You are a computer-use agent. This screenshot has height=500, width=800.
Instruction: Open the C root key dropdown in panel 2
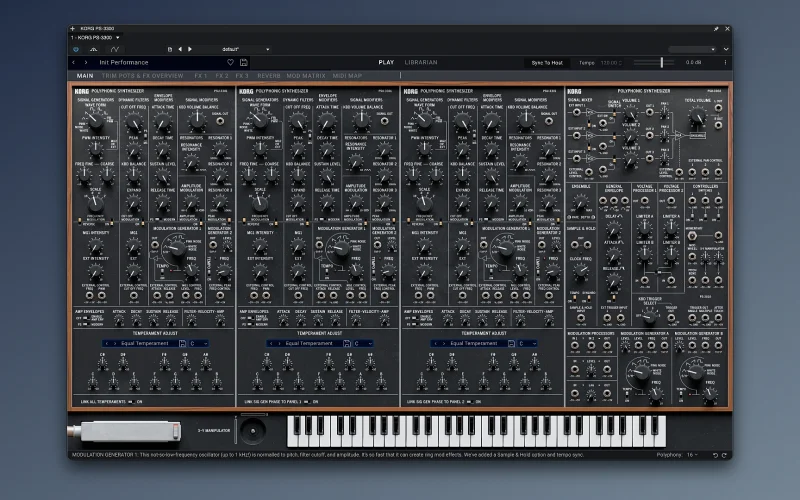(363, 343)
